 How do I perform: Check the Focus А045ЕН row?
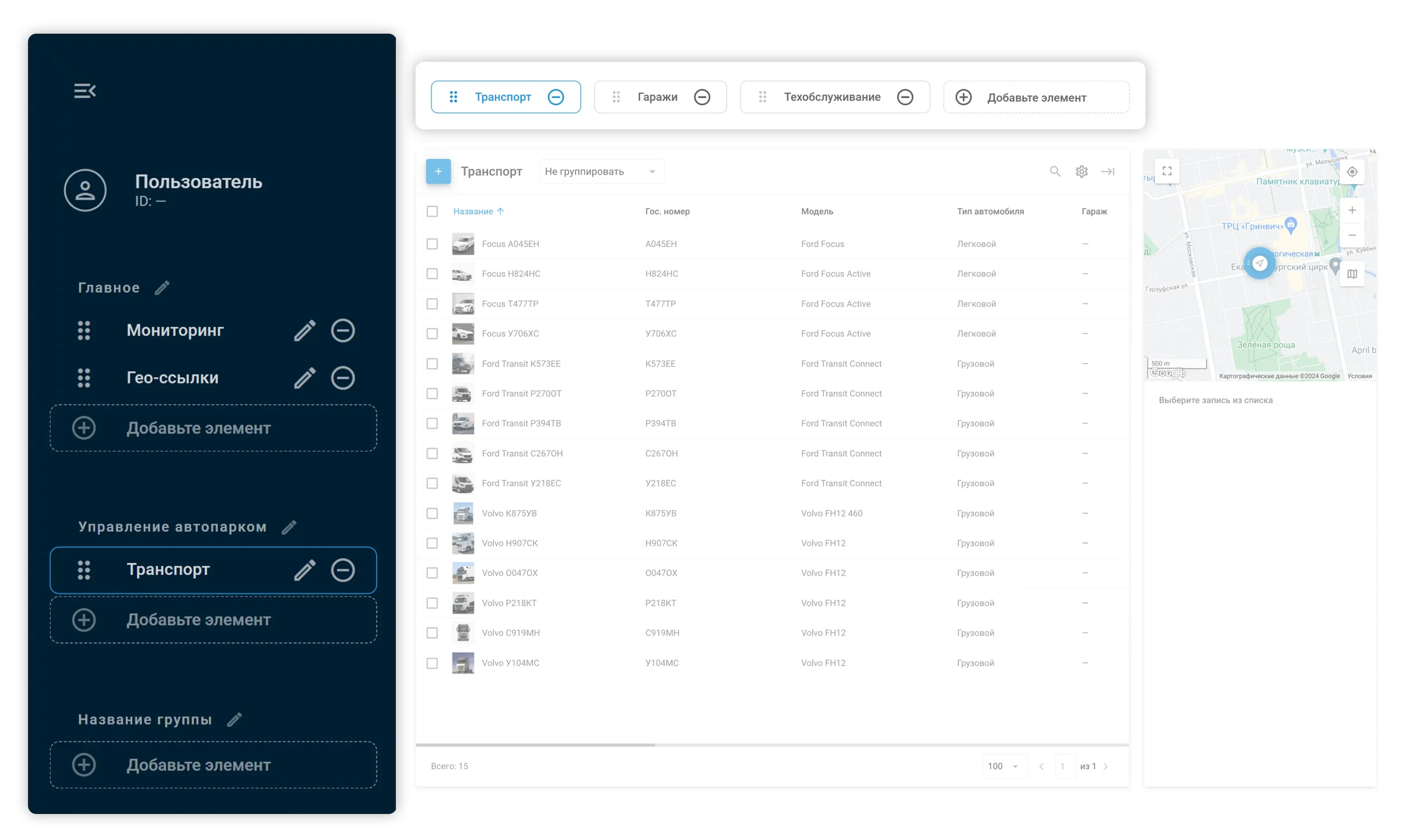[432, 244]
